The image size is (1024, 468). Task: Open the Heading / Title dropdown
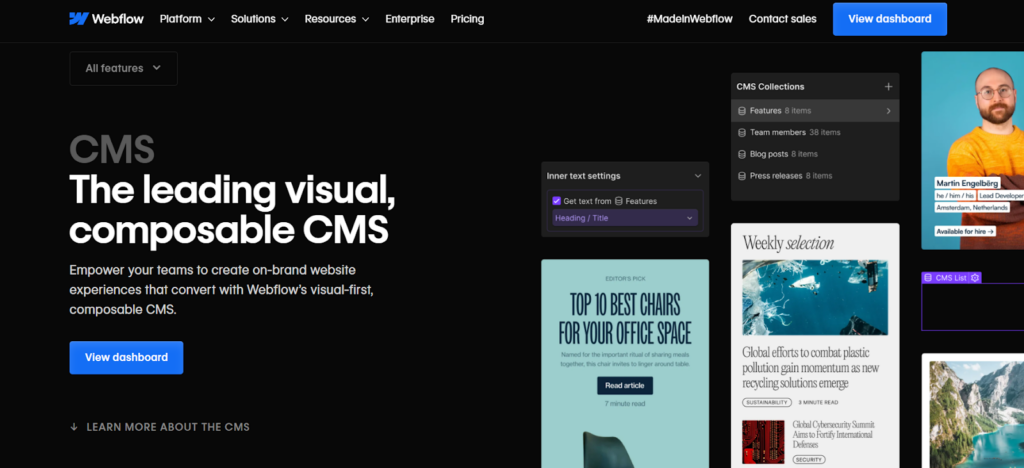625,218
